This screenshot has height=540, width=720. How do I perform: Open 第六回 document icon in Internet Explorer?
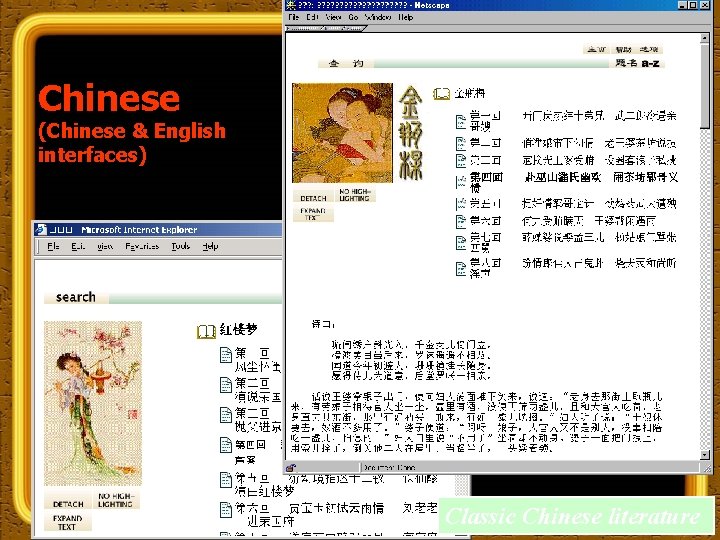tap(226, 510)
